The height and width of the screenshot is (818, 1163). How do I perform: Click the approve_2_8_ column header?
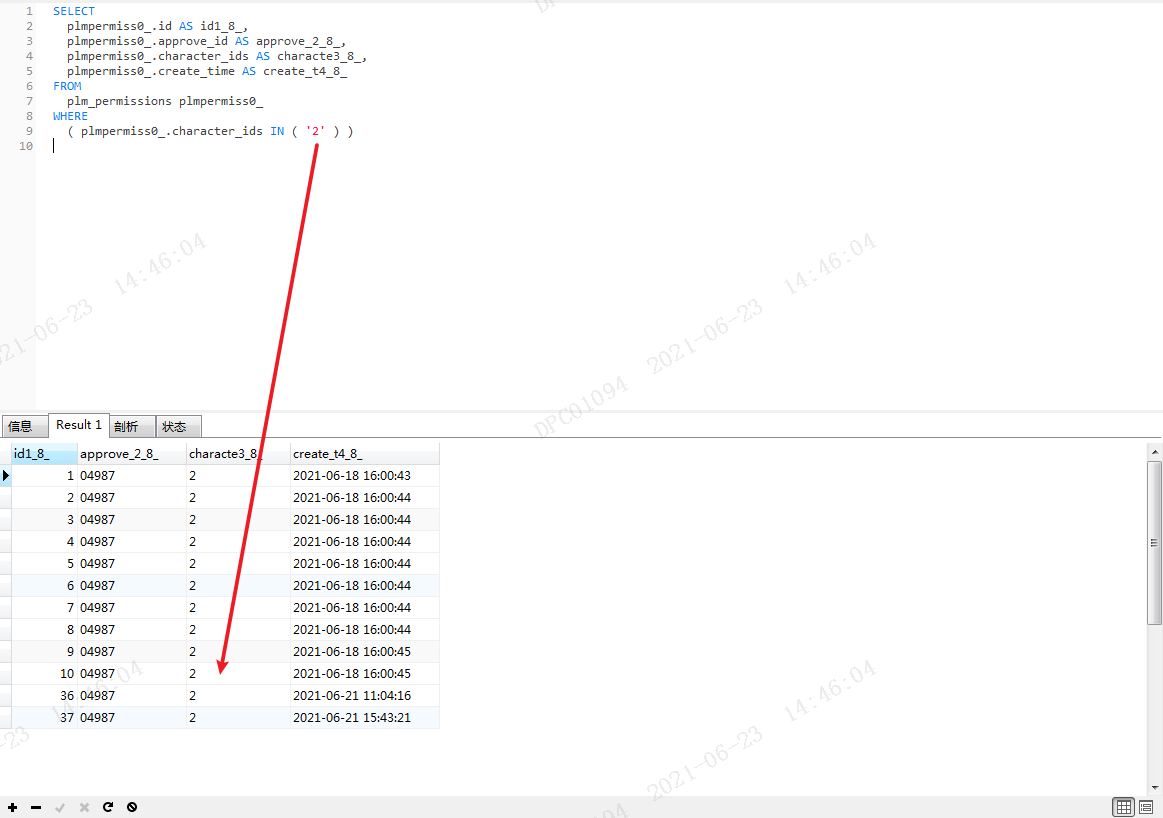131,454
